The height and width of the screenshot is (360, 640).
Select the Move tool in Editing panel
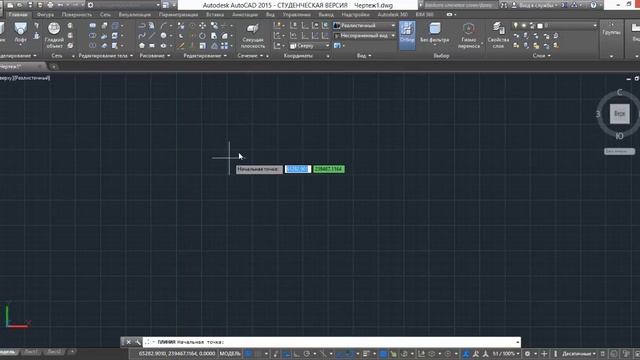click(x=202, y=26)
